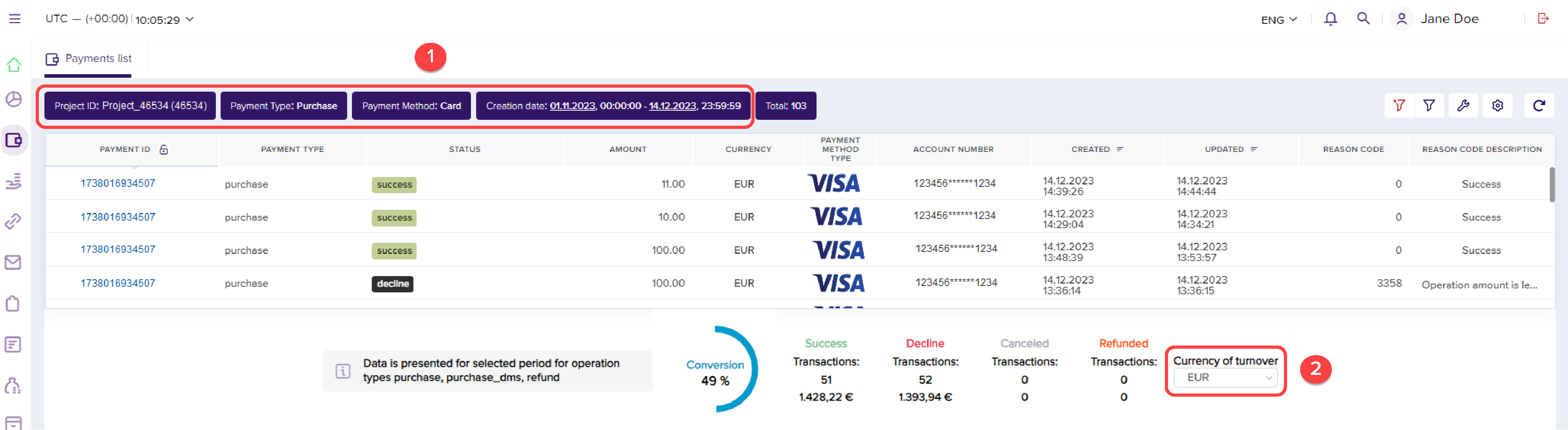Click the Payment Method: Card filter chip
Viewport: 1568px width, 430px height.
(x=411, y=106)
